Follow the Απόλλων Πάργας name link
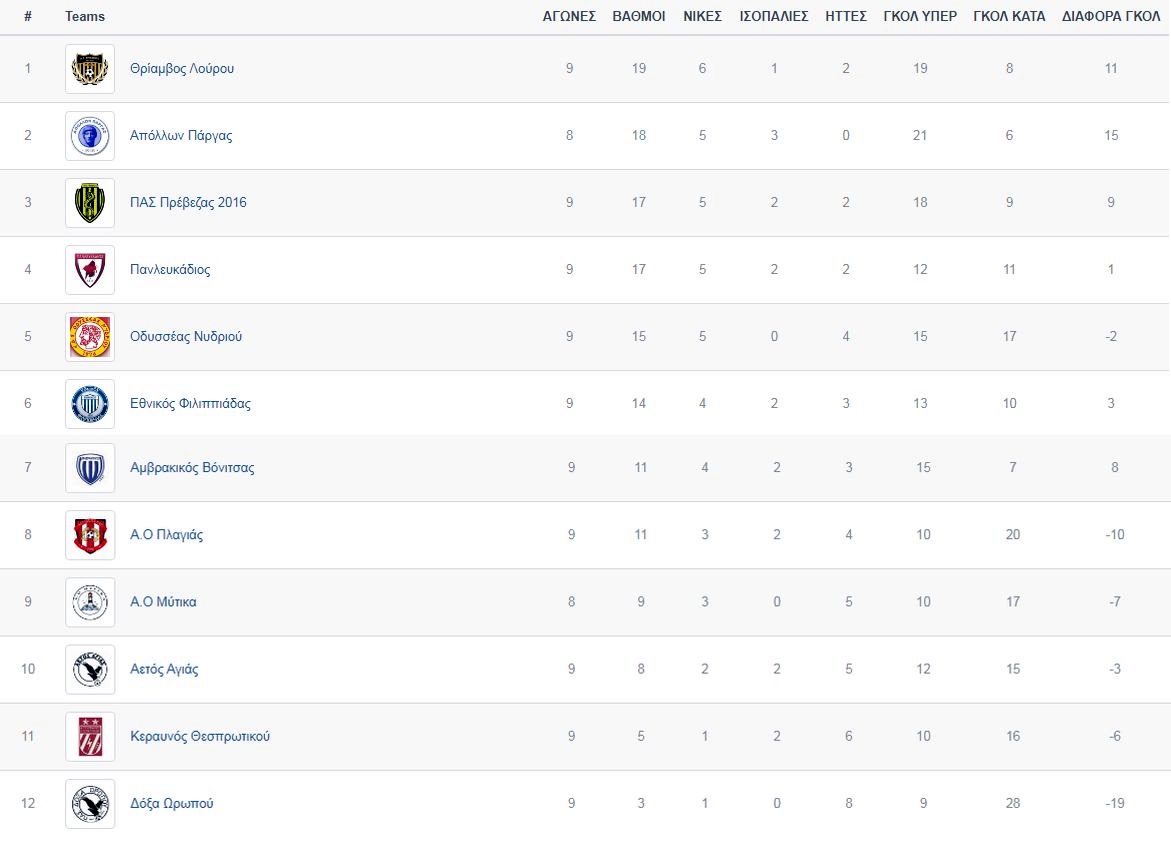The height and width of the screenshot is (845, 1171). click(181, 136)
